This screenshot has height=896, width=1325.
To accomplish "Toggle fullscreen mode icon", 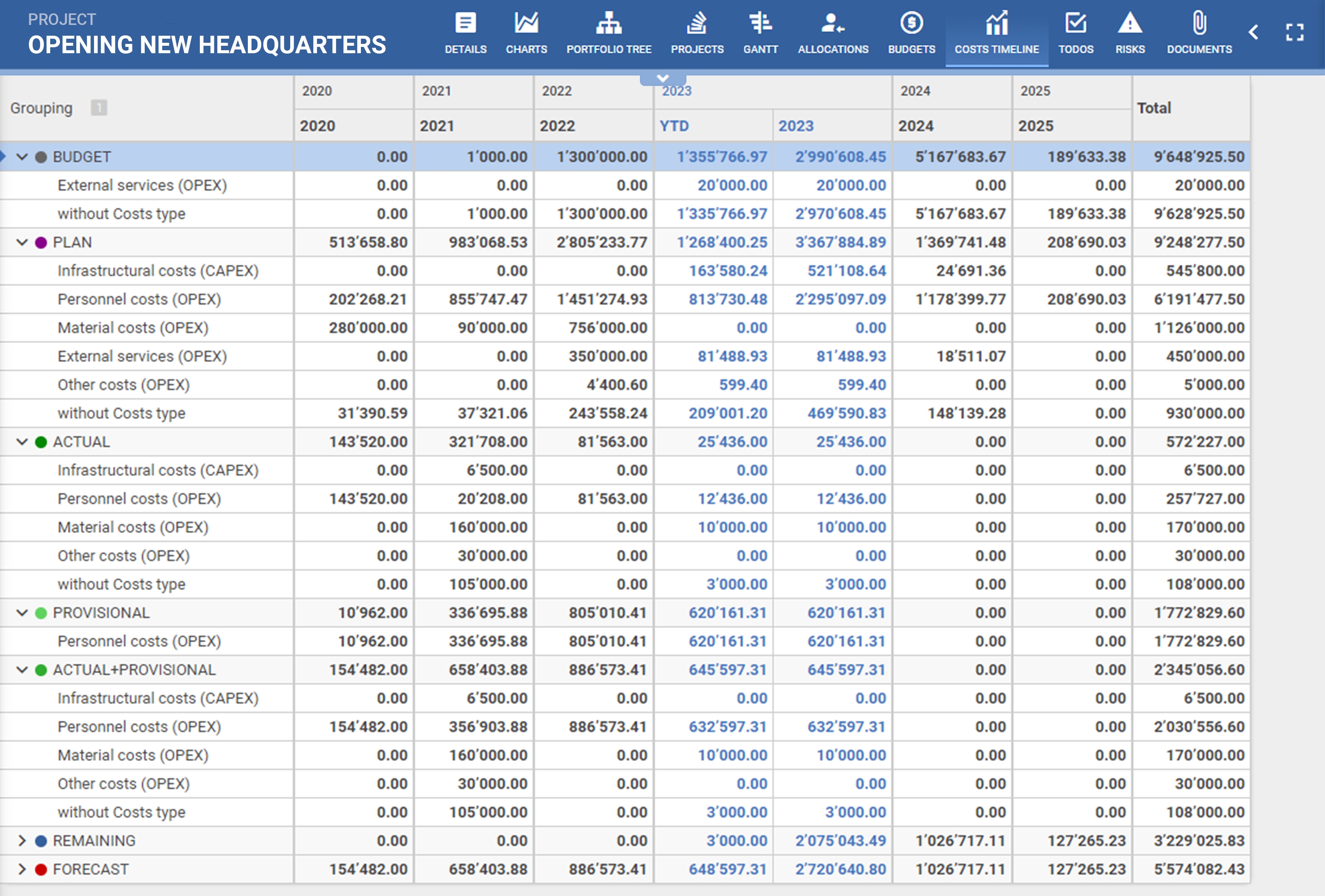I will point(1294,32).
